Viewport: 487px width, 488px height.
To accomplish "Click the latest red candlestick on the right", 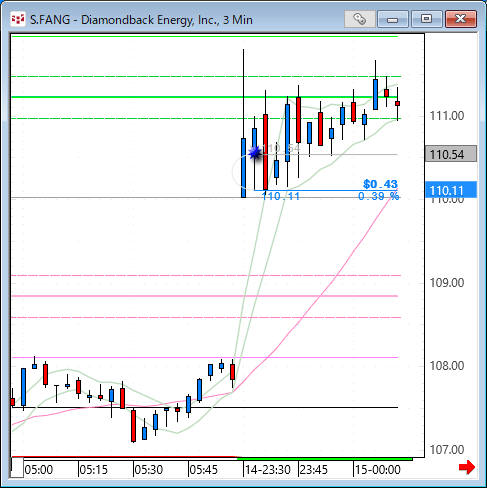I will pyautogui.click(x=397, y=104).
